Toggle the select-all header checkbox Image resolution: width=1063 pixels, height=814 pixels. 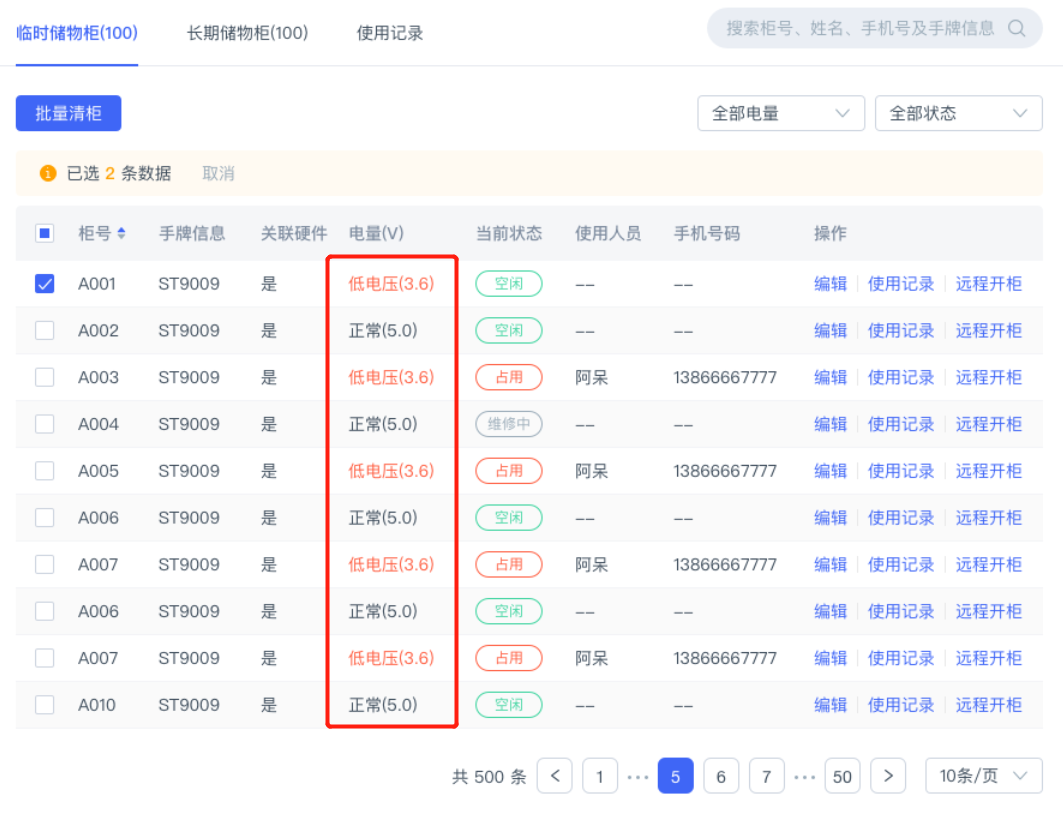(x=45, y=234)
